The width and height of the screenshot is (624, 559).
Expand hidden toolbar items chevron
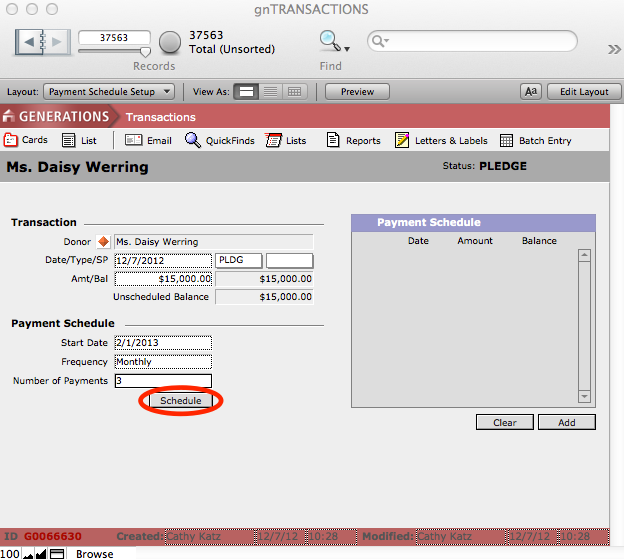pos(614,49)
